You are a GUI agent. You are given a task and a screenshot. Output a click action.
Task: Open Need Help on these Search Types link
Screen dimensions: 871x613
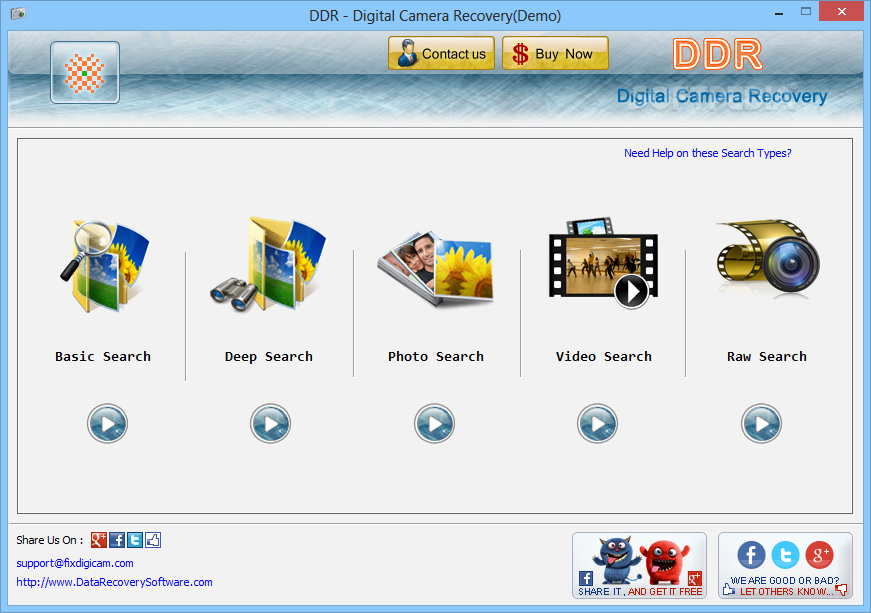tap(708, 153)
